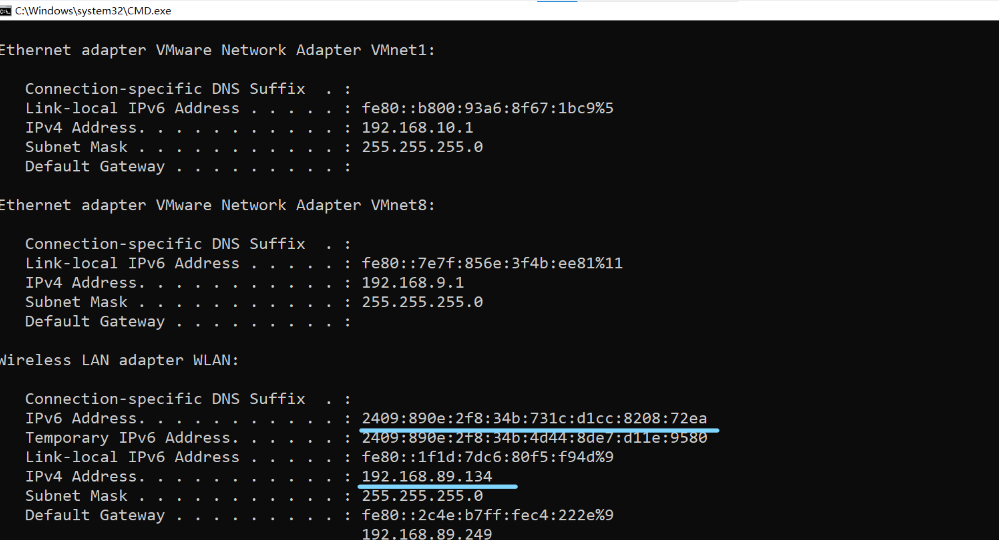Click the CMD icon in title bar
The image size is (999, 540).
tap(5, 11)
